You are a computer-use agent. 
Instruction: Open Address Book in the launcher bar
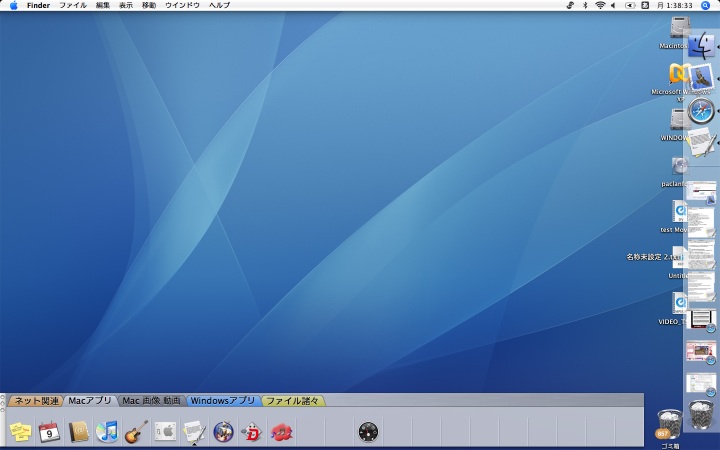pyautogui.click(x=79, y=432)
